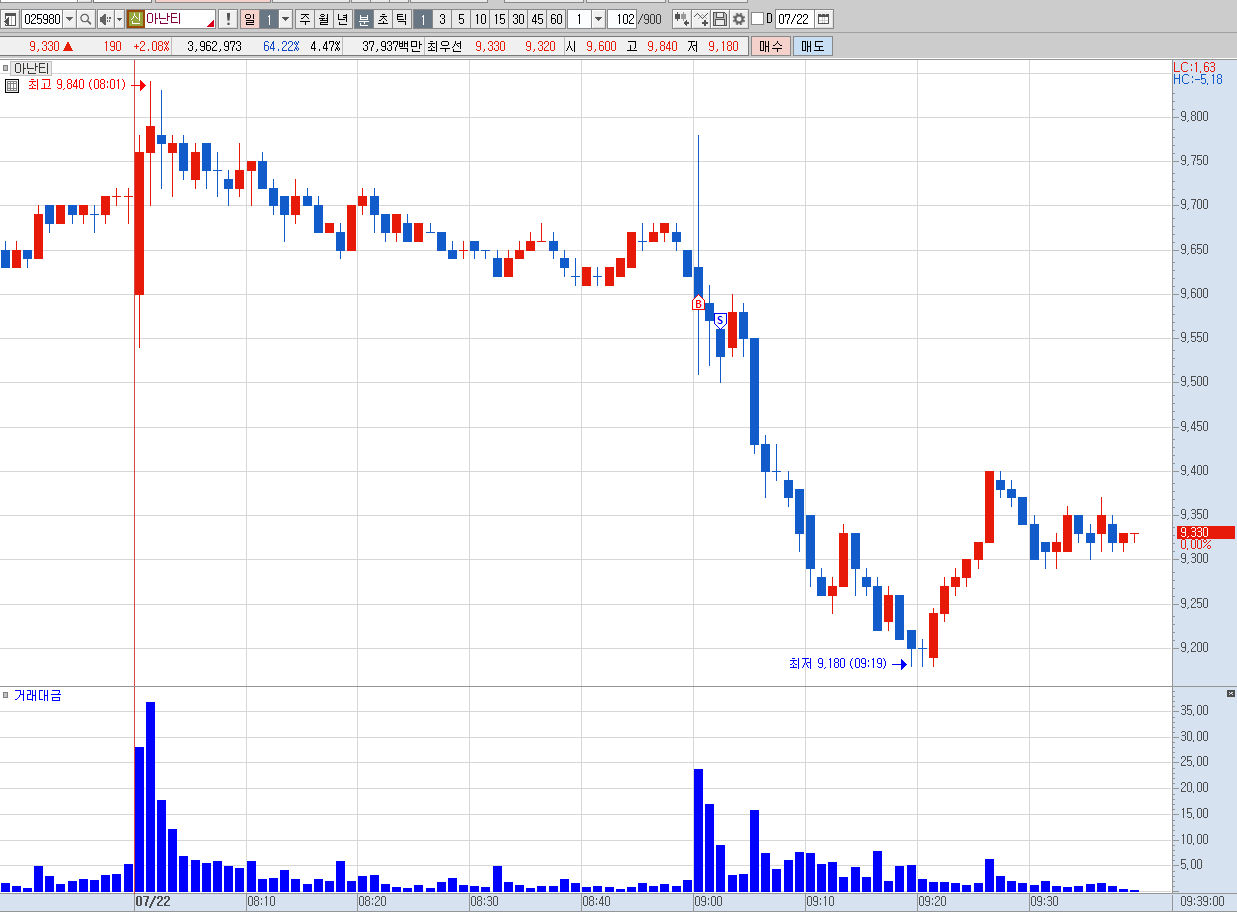Open the dropdown beside the 일 period number
Image resolution: width=1237 pixels, height=912 pixels.
tap(285, 19)
